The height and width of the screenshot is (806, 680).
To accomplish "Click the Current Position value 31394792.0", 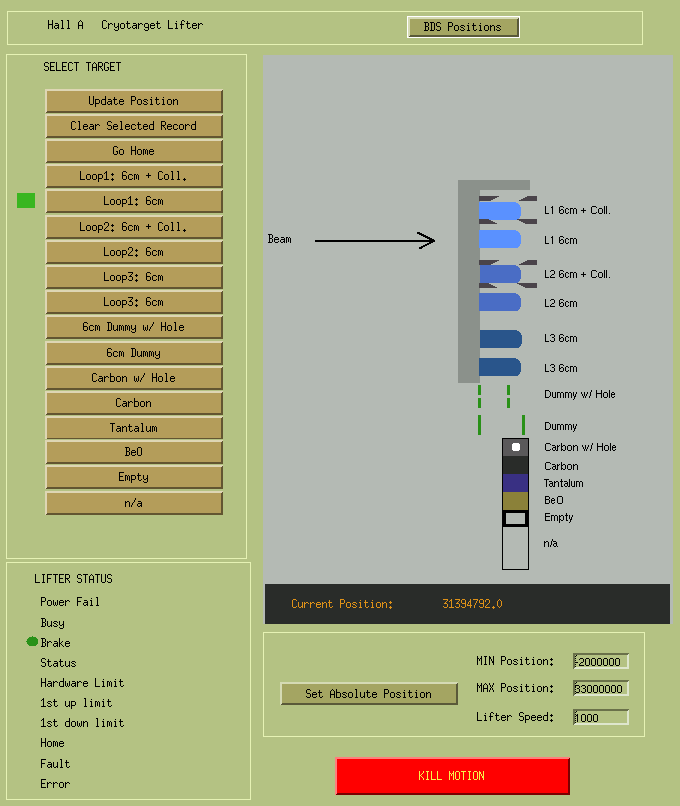I will click(x=472, y=604).
